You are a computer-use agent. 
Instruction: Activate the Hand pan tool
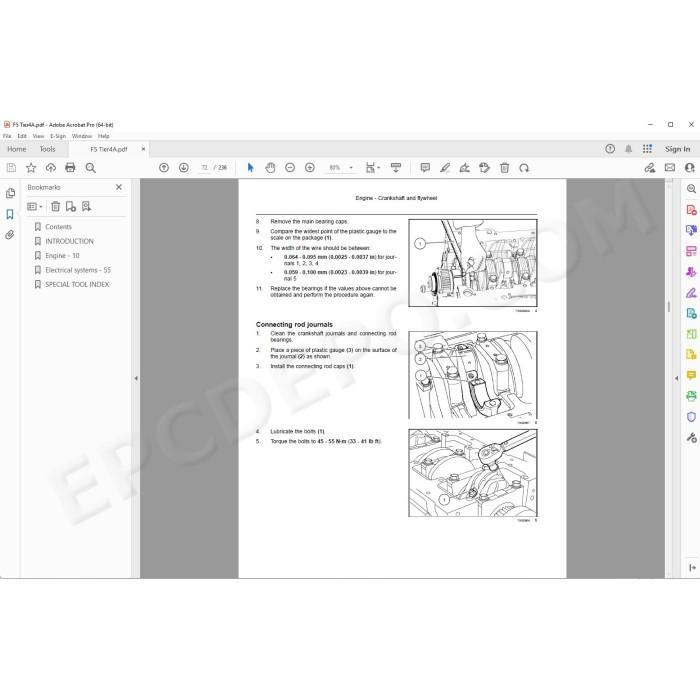[x=270, y=168]
